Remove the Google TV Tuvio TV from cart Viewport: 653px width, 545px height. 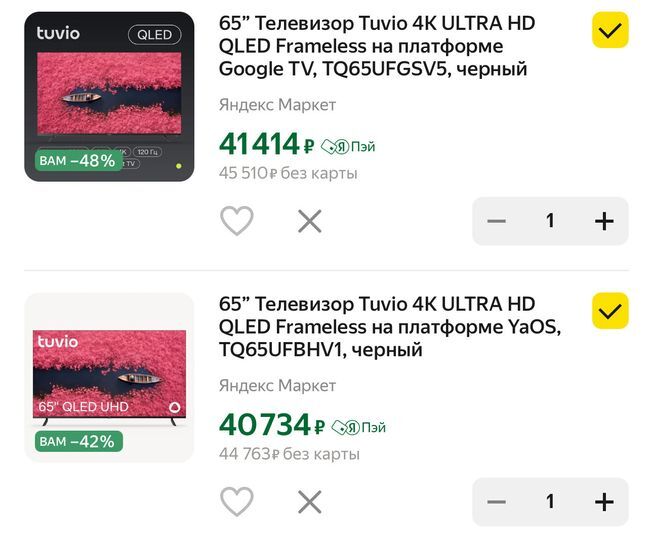[310, 221]
